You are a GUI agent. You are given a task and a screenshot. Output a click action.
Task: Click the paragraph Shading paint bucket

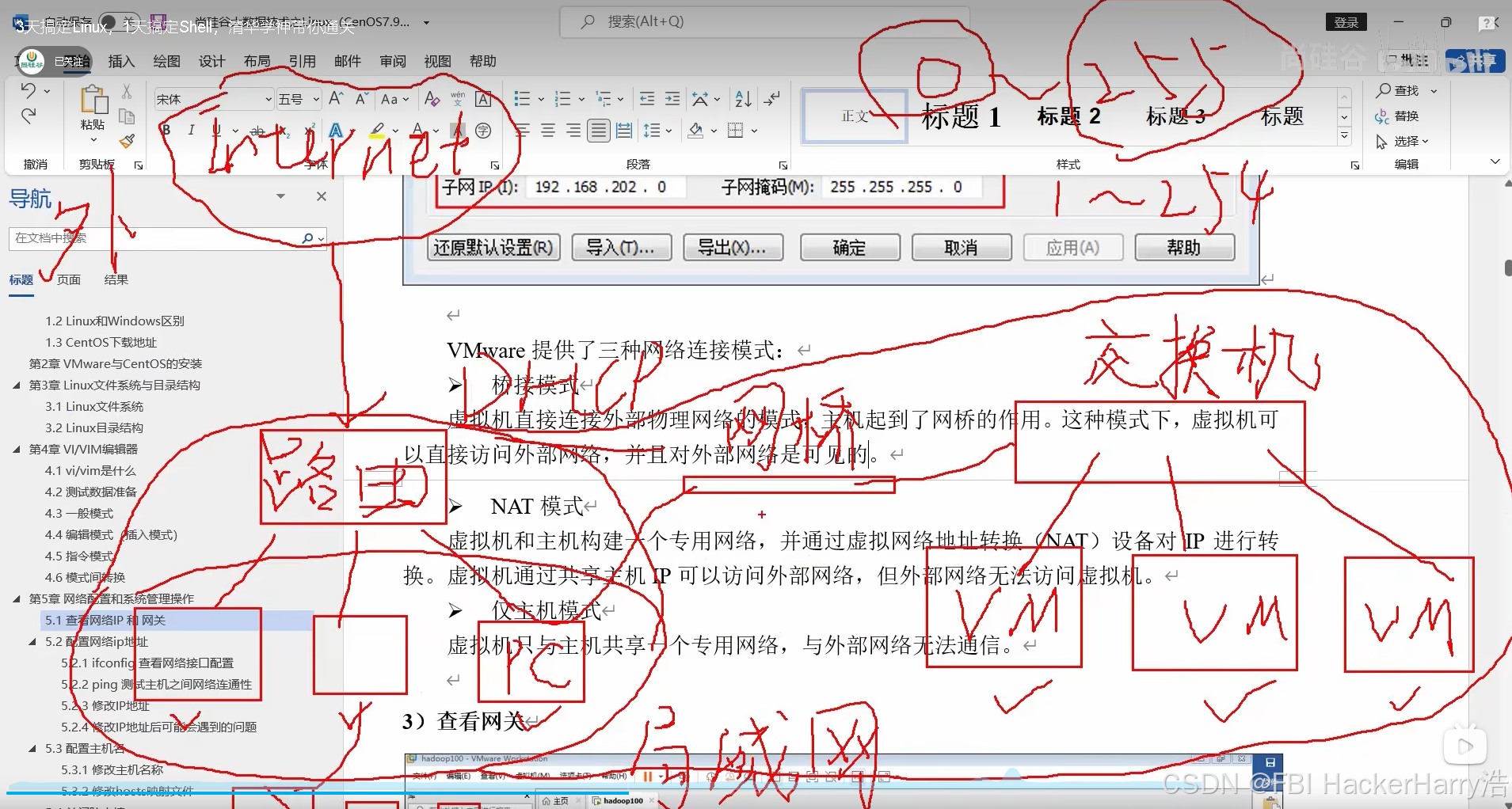695,131
